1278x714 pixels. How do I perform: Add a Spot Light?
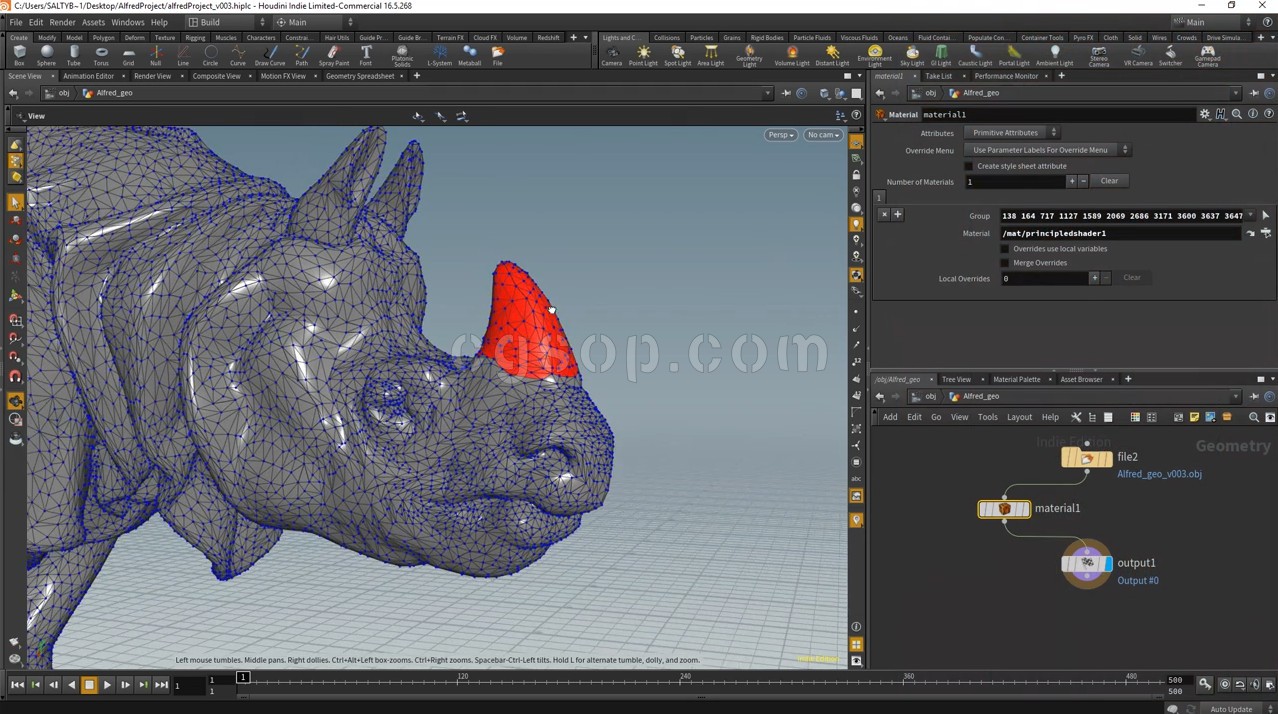(677, 55)
